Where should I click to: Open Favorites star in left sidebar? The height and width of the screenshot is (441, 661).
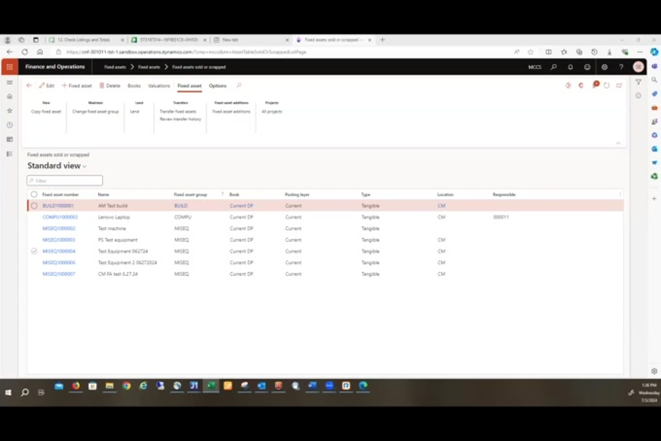[10, 110]
